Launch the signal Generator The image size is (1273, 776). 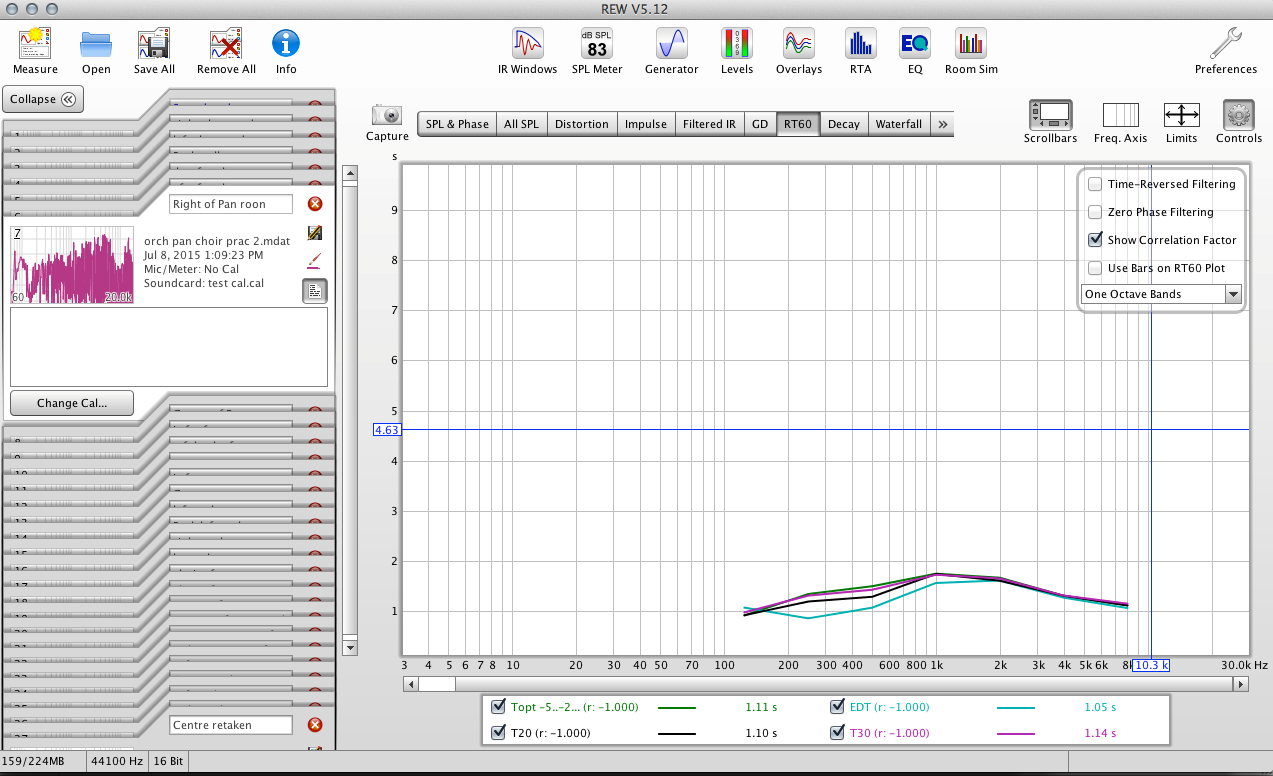click(671, 44)
